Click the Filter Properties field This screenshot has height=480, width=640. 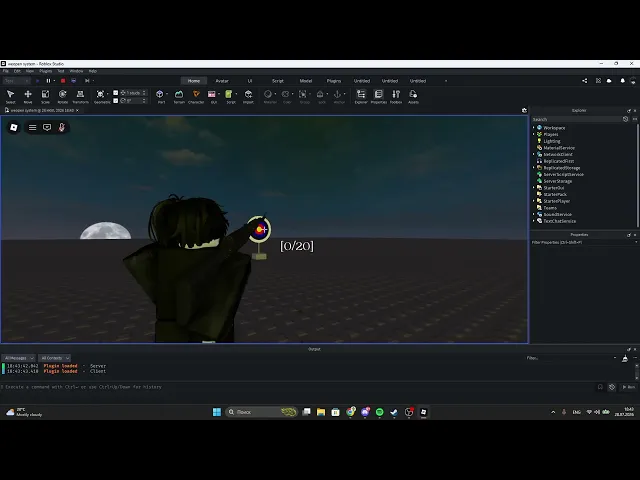[x=582, y=242]
